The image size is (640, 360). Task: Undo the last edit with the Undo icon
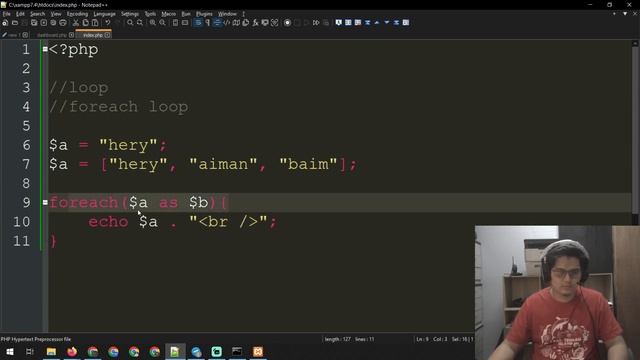pyautogui.click(x=108, y=23)
